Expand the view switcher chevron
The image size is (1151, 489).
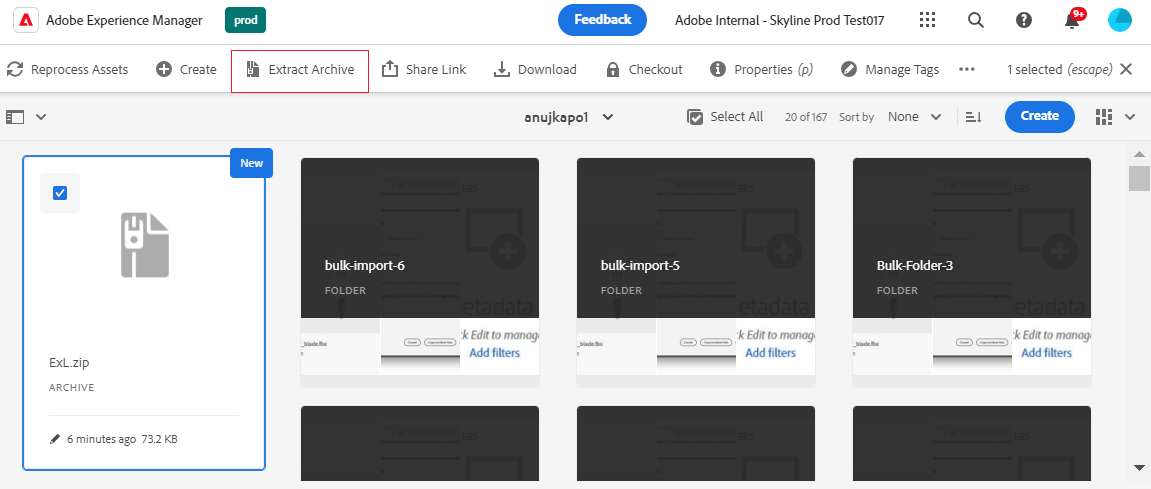1130,117
